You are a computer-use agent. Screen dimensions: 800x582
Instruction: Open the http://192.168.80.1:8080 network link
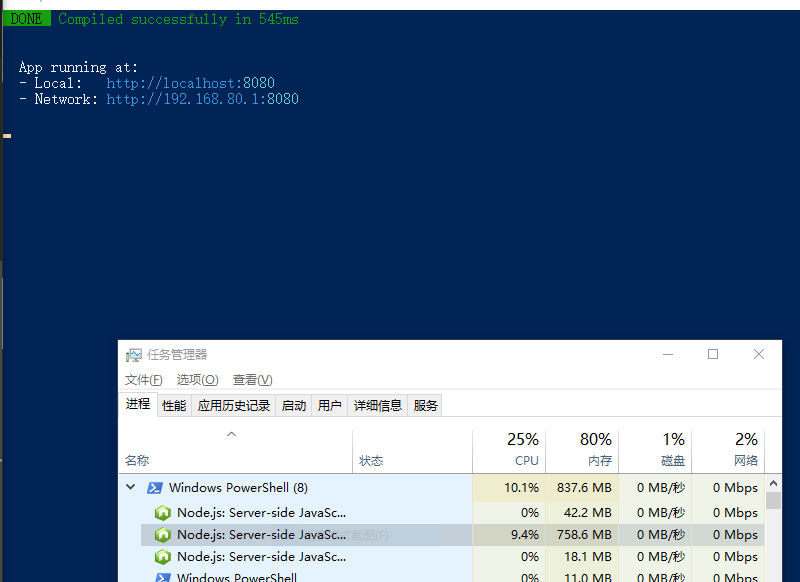pyautogui.click(x=203, y=99)
